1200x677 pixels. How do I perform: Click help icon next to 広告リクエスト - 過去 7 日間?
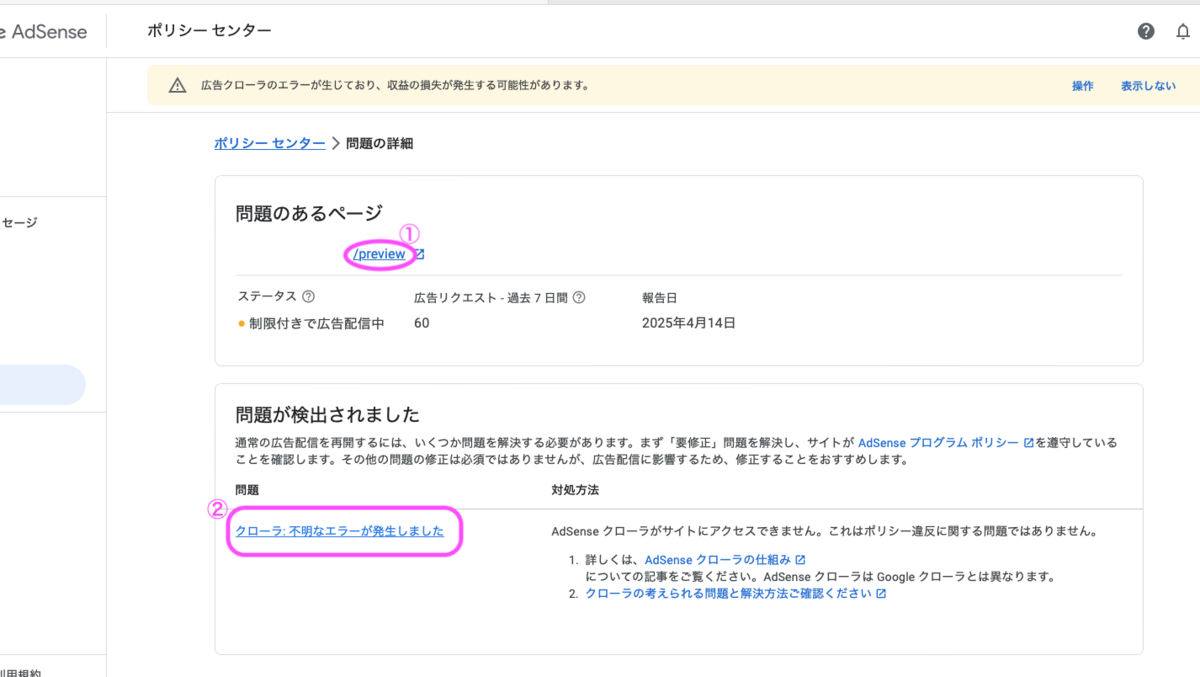coord(578,297)
